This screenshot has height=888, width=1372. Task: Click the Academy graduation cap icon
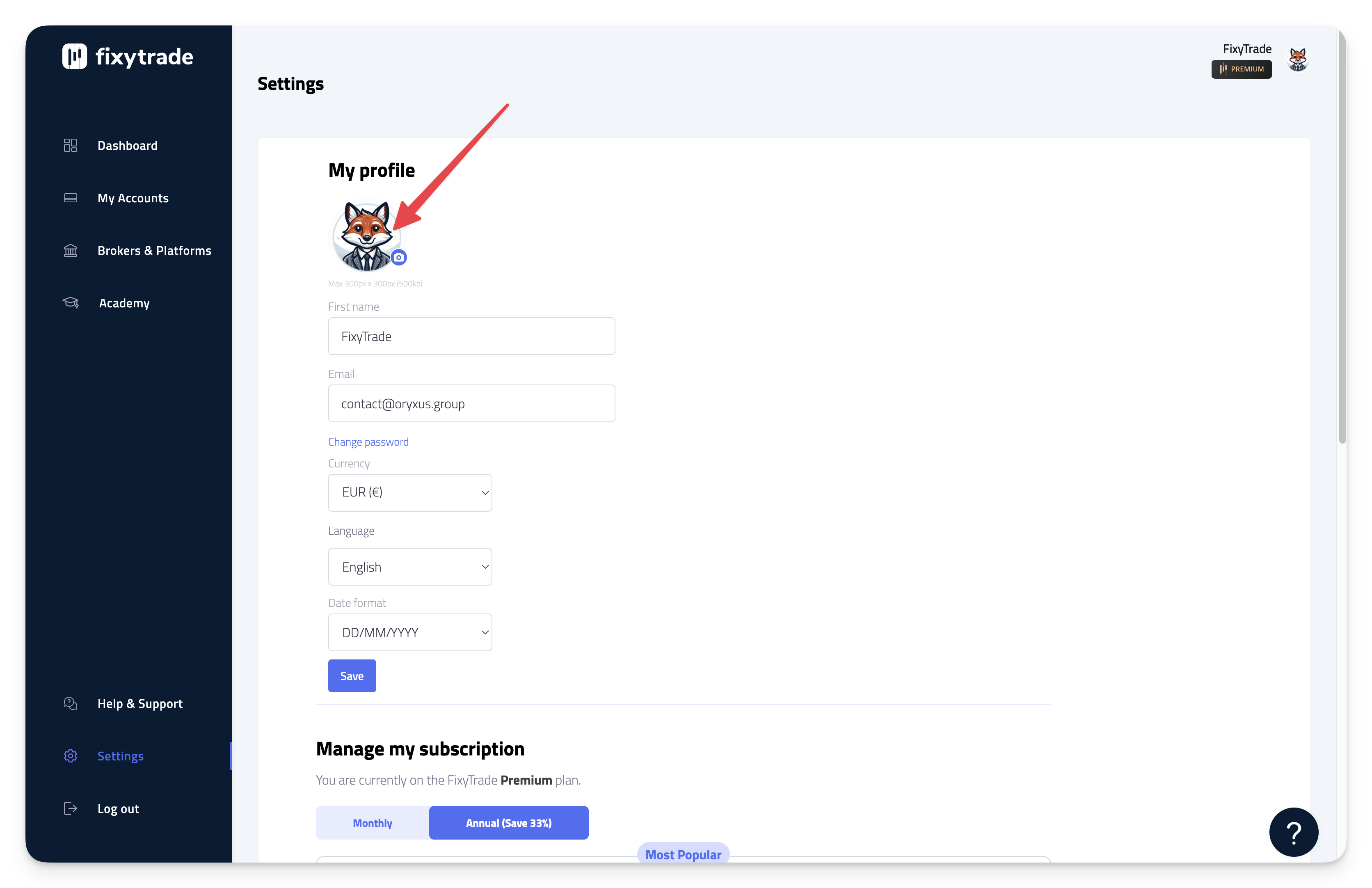point(70,303)
